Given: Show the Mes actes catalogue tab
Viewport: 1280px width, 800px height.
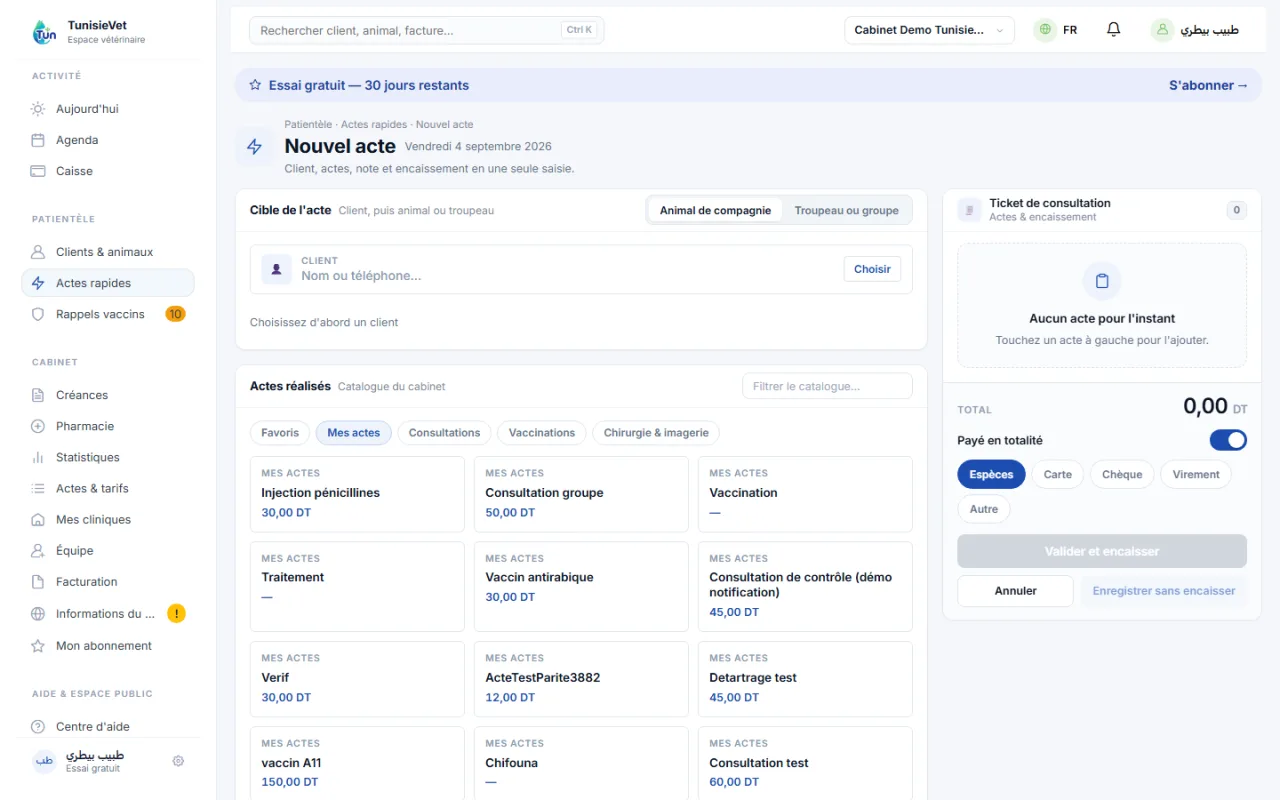Looking at the screenshot, I should tap(354, 433).
